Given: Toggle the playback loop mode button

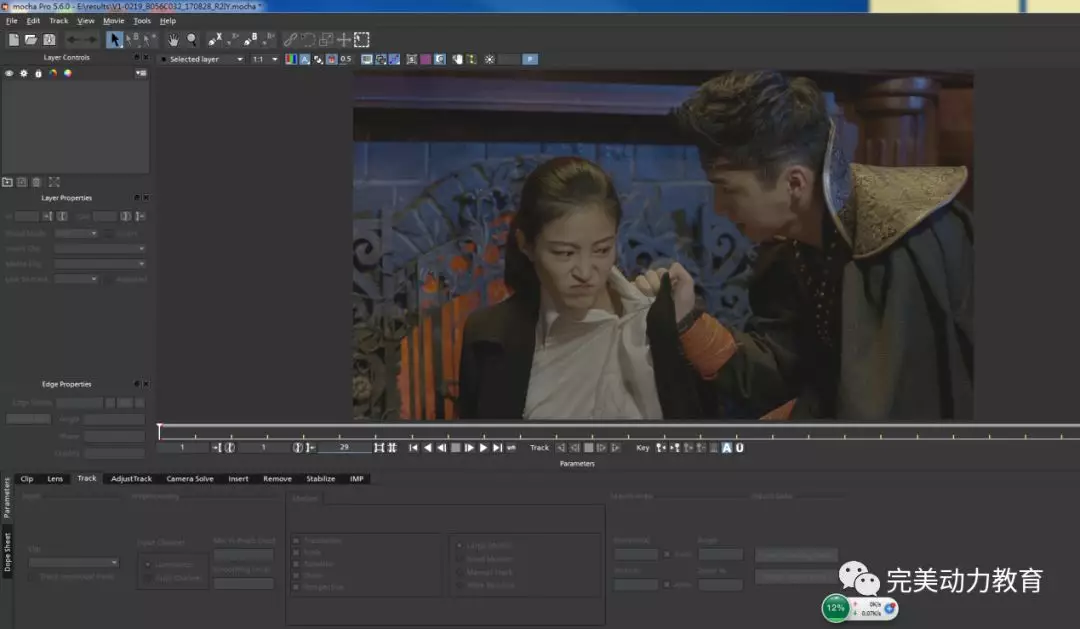Looking at the screenshot, I should point(511,448).
